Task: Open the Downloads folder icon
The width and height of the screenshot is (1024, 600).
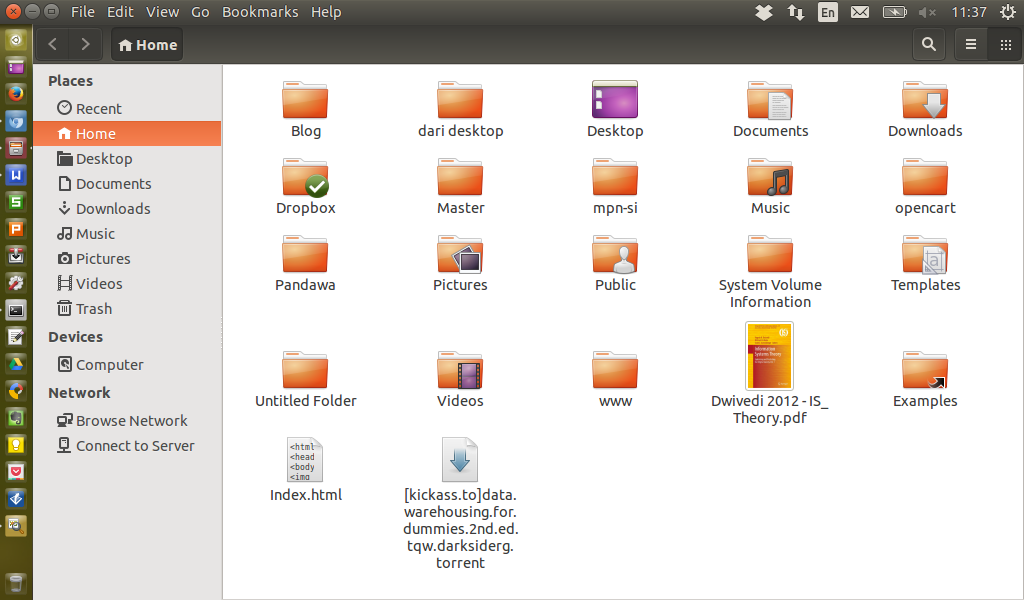Action: pyautogui.click(x=924, y=100)
